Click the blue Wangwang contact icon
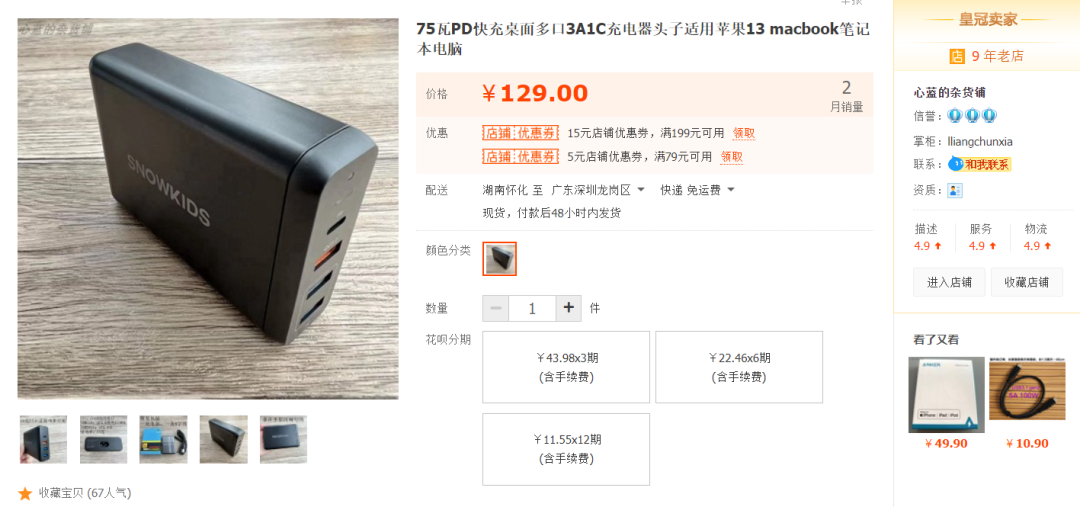 [x=955, y=164]
